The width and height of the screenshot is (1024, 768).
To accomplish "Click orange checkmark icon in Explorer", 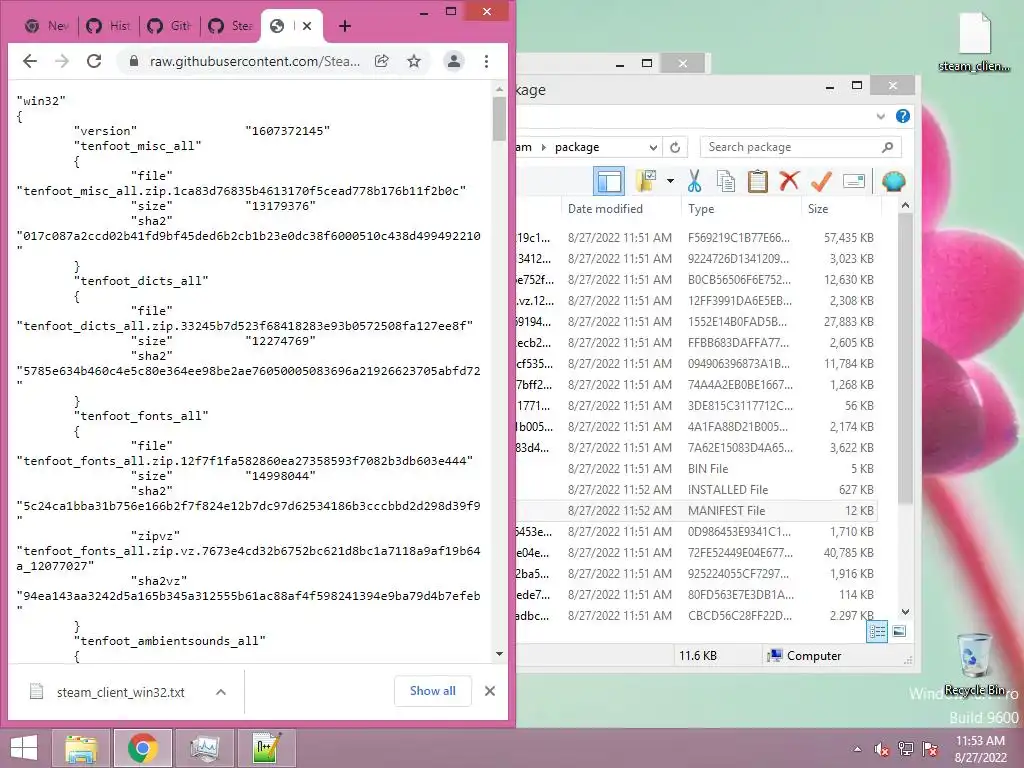I will coord(822,181).
